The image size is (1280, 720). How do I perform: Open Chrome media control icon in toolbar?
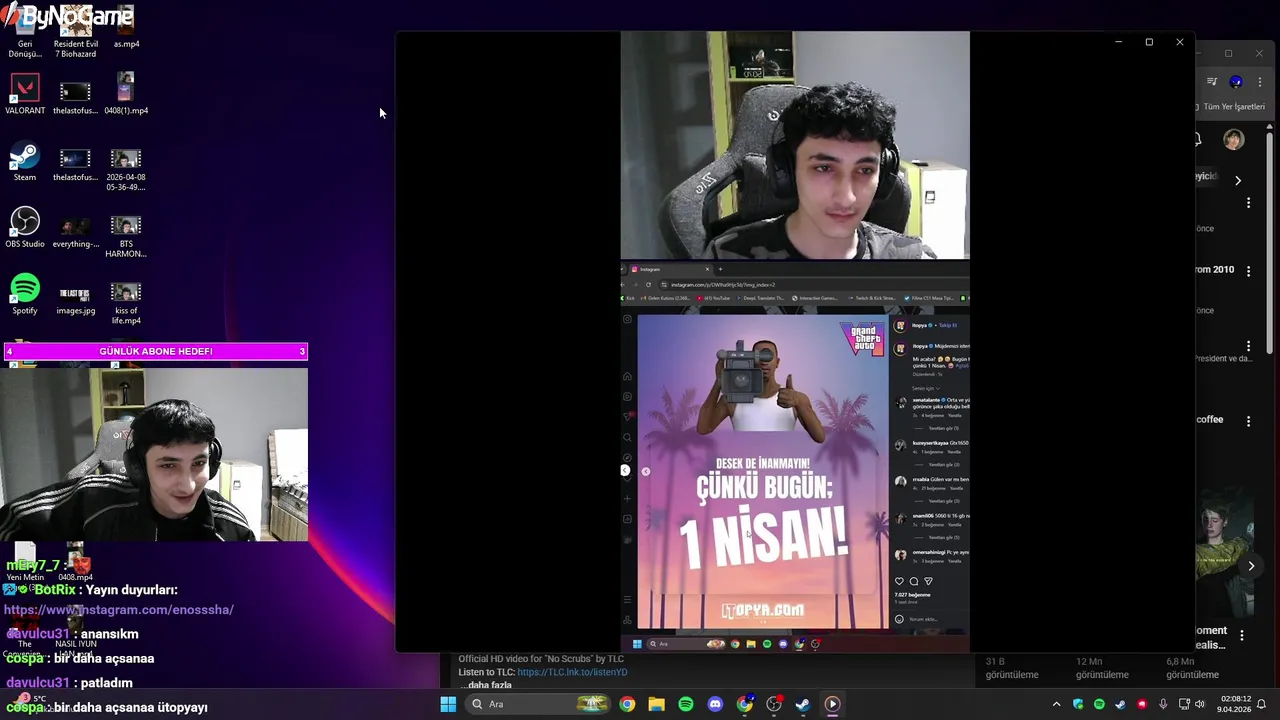(x=1212, y=81)
